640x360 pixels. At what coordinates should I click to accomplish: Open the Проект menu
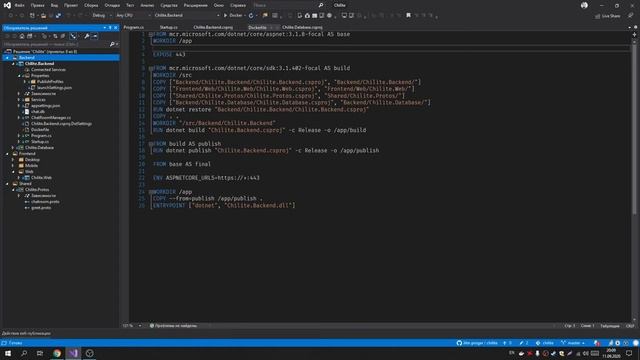tap(71, 5)
